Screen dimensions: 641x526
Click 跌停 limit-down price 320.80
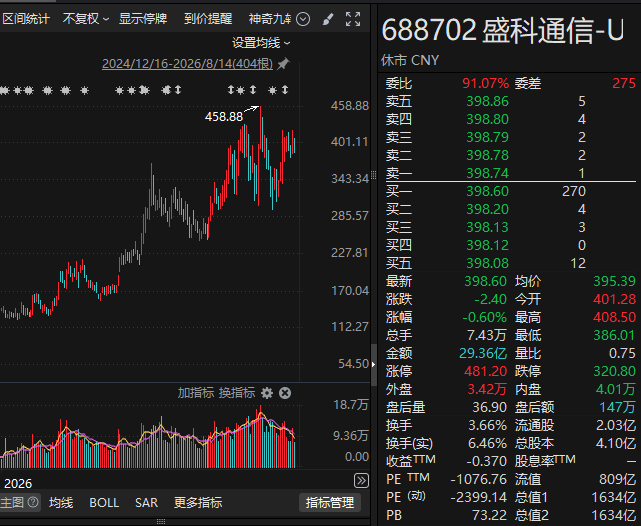(614, 371)
